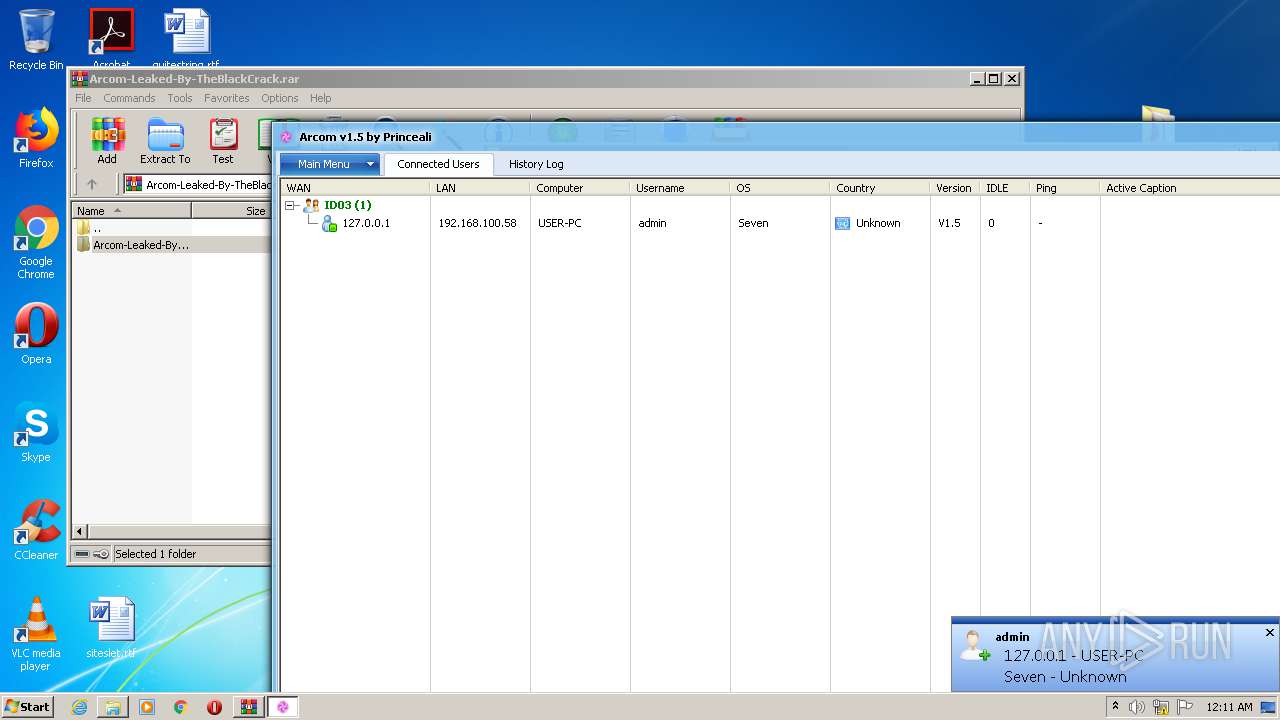Click the Arcom title bar icon

(286, 137)
